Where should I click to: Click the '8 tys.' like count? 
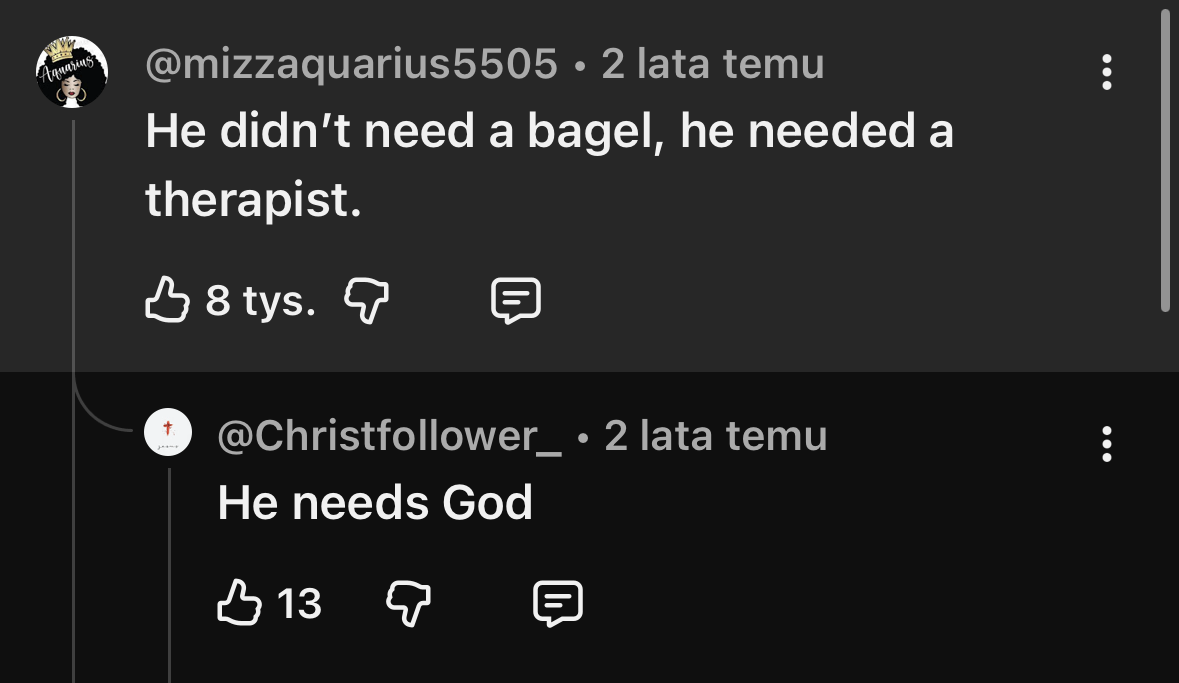(260, 300)
